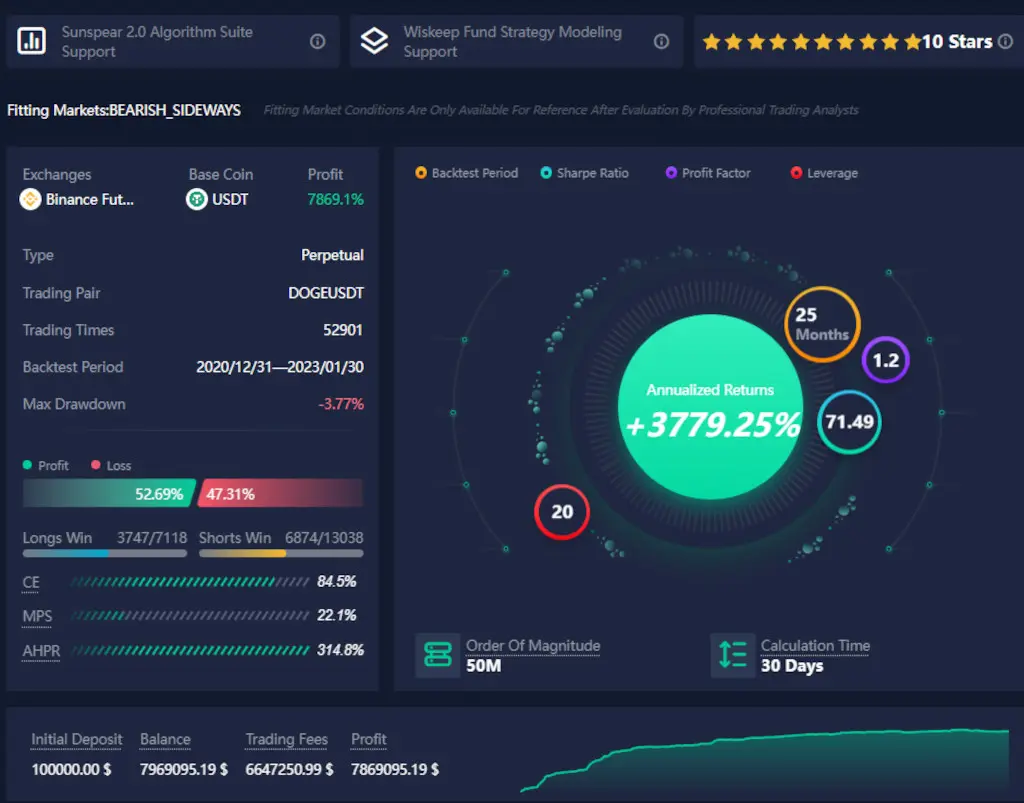1024x803 pixels.
Task: Click the Calculation Time icon
Action: coord(733,655)
